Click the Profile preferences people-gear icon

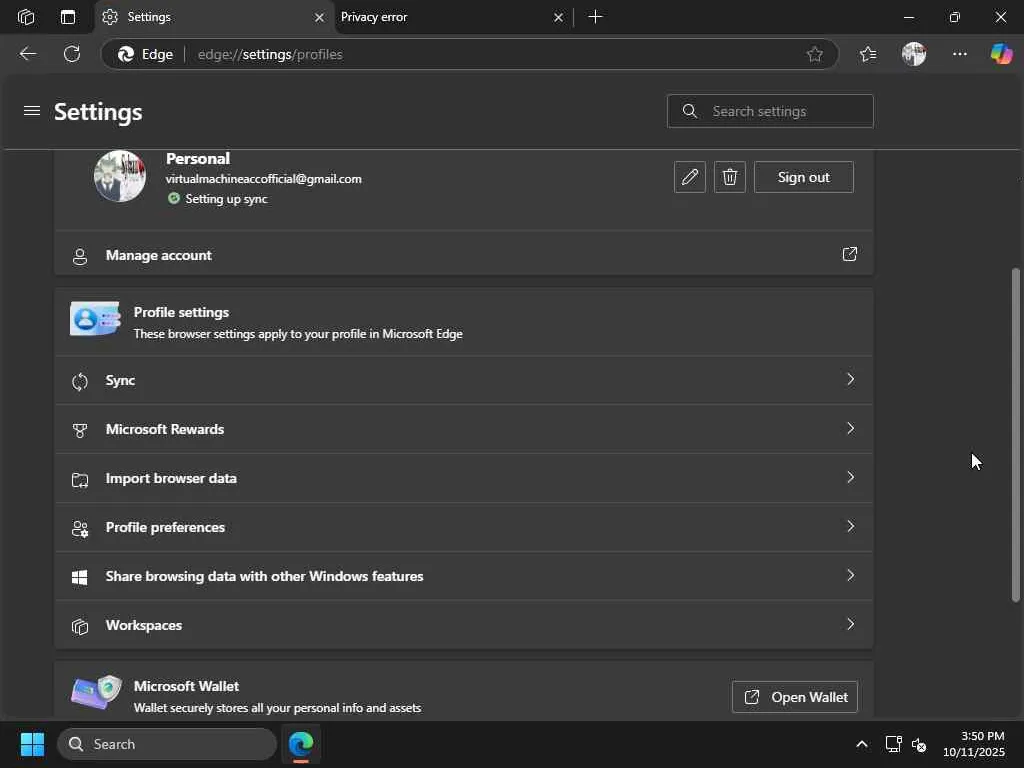[80, 528]
